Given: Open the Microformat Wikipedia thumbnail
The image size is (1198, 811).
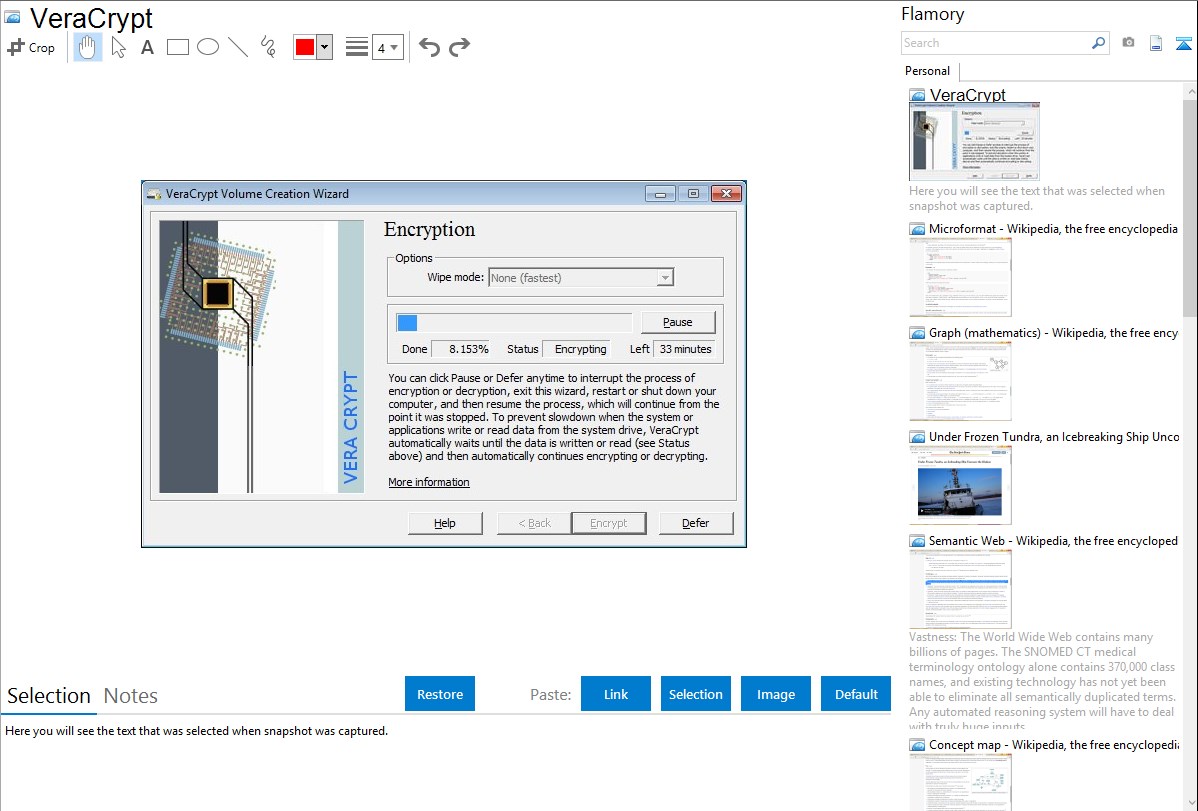Looking at the screenshot, I should coord(960,277).
